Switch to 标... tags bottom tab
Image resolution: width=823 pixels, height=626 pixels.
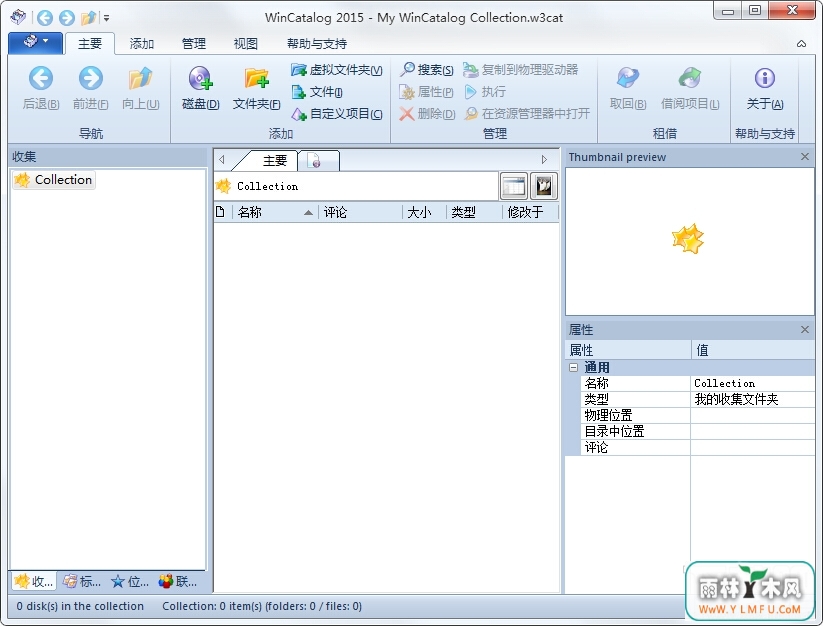pos(81,581)
